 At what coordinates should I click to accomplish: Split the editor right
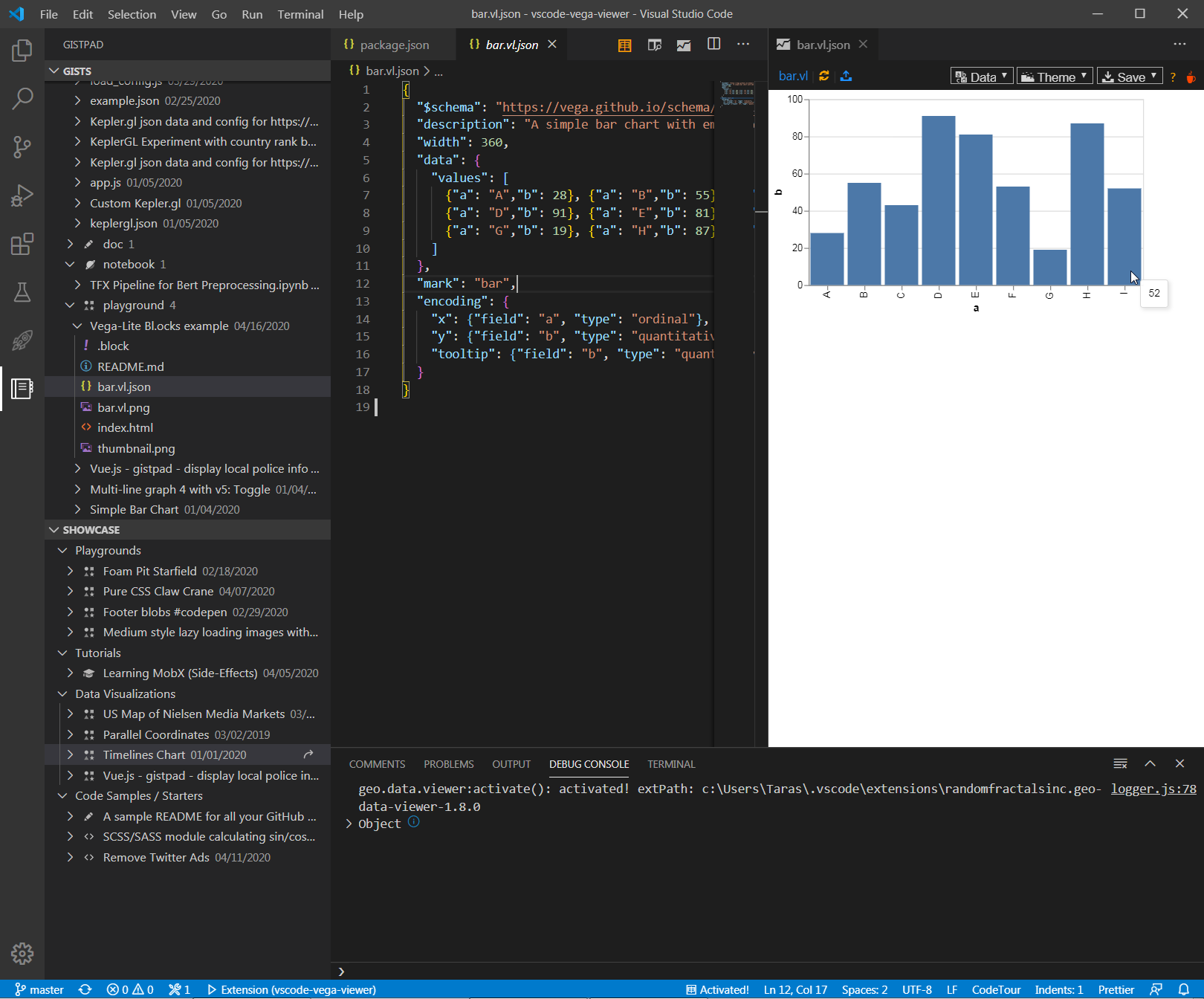[x=713, y=45]
